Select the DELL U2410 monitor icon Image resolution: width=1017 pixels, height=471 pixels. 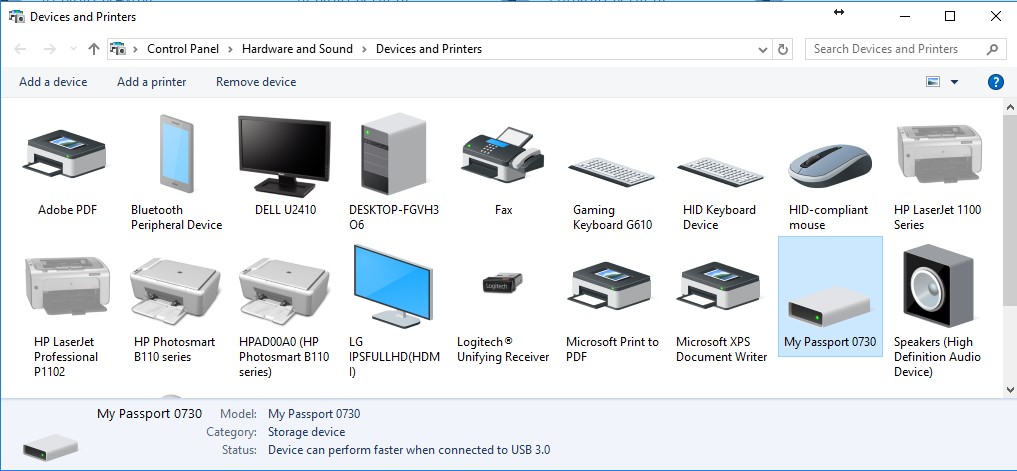click(x=284, y=156)
